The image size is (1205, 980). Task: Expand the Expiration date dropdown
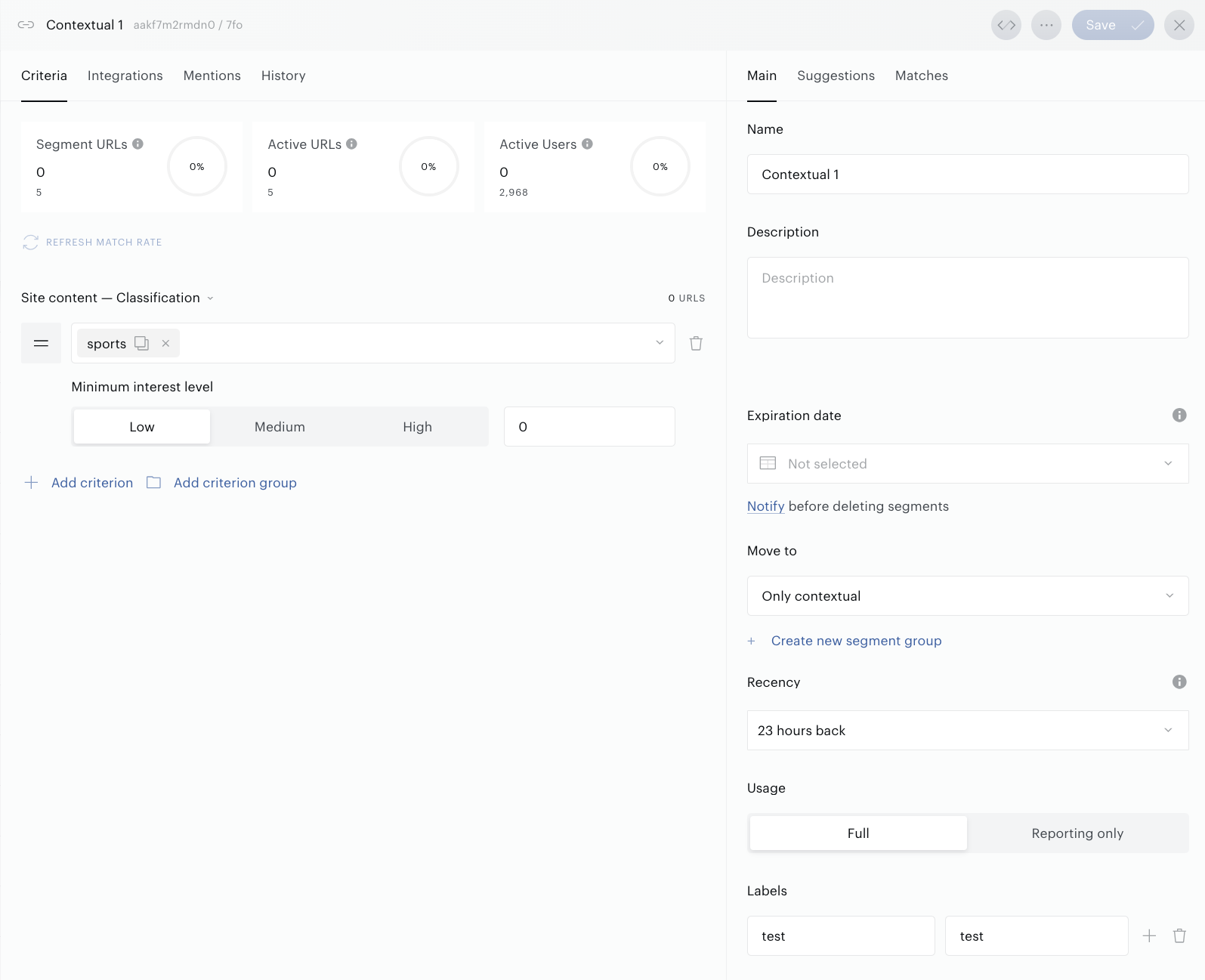pos(968,463)
